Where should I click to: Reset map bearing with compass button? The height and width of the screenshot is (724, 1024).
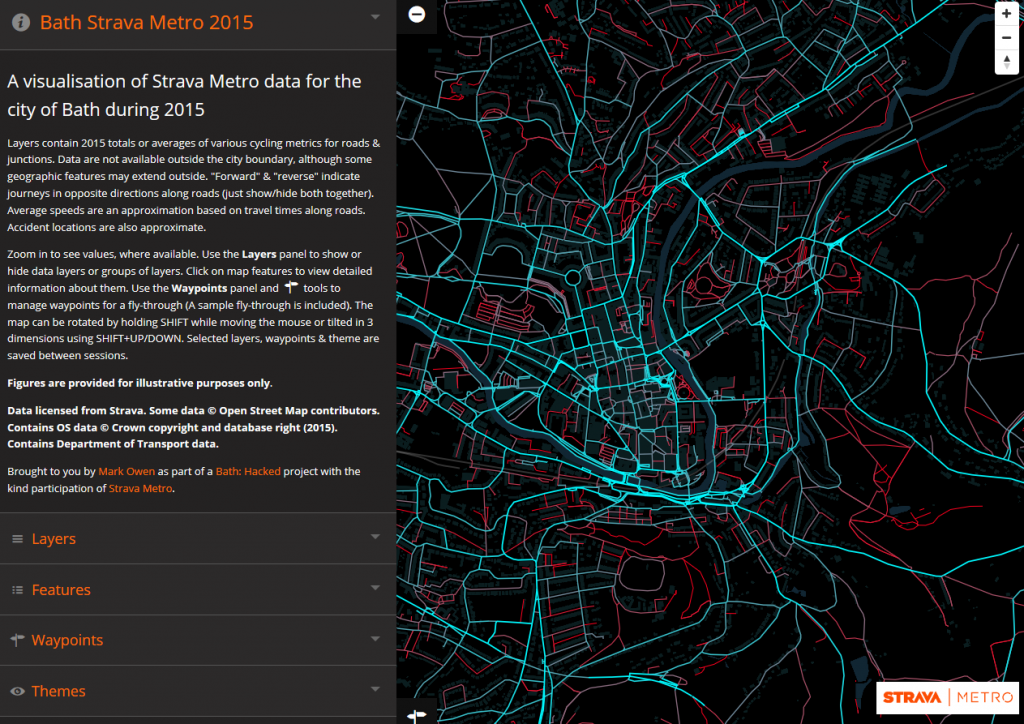[1006, 62]
